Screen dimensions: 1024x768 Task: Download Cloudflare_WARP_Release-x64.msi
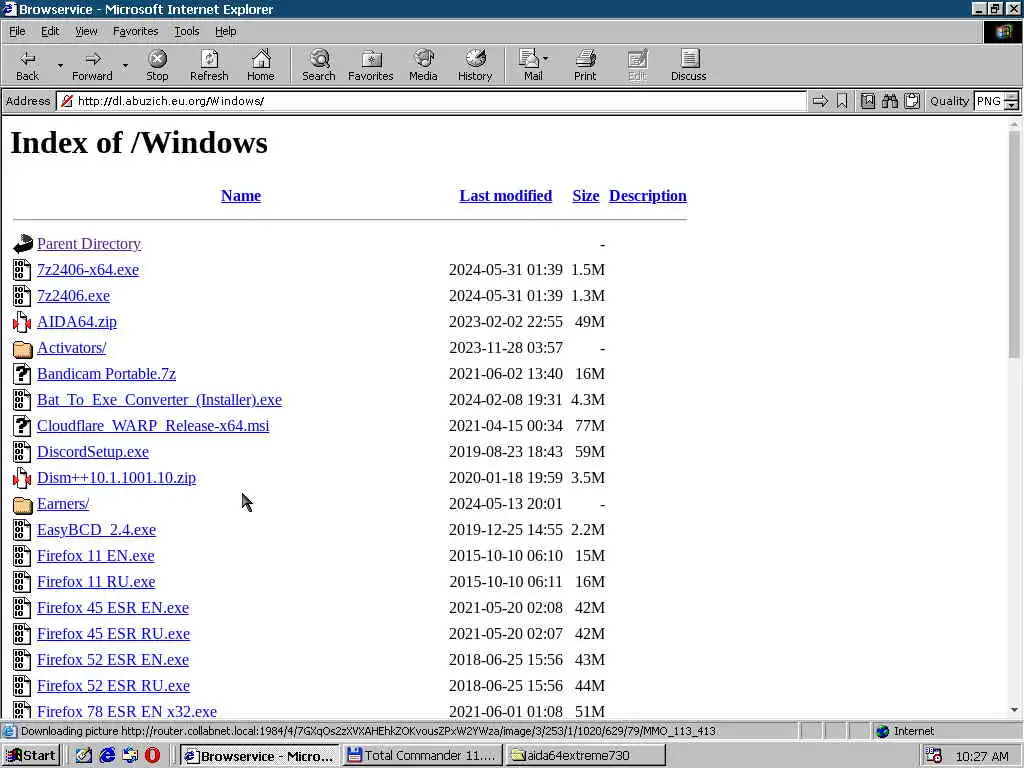[153, 426]
